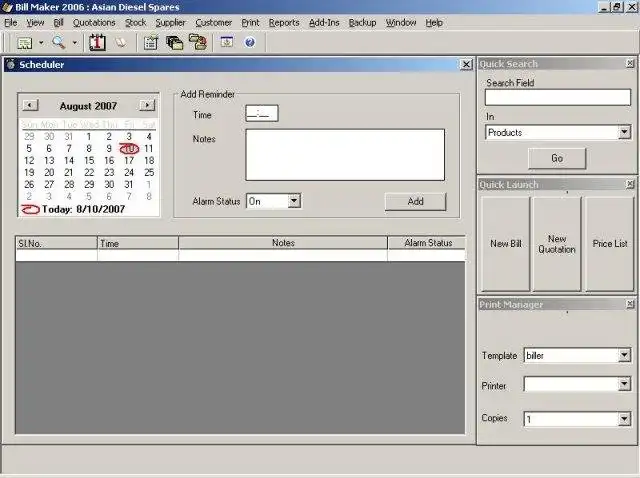Click the folders with red sync icon

[x=198, y=42]
